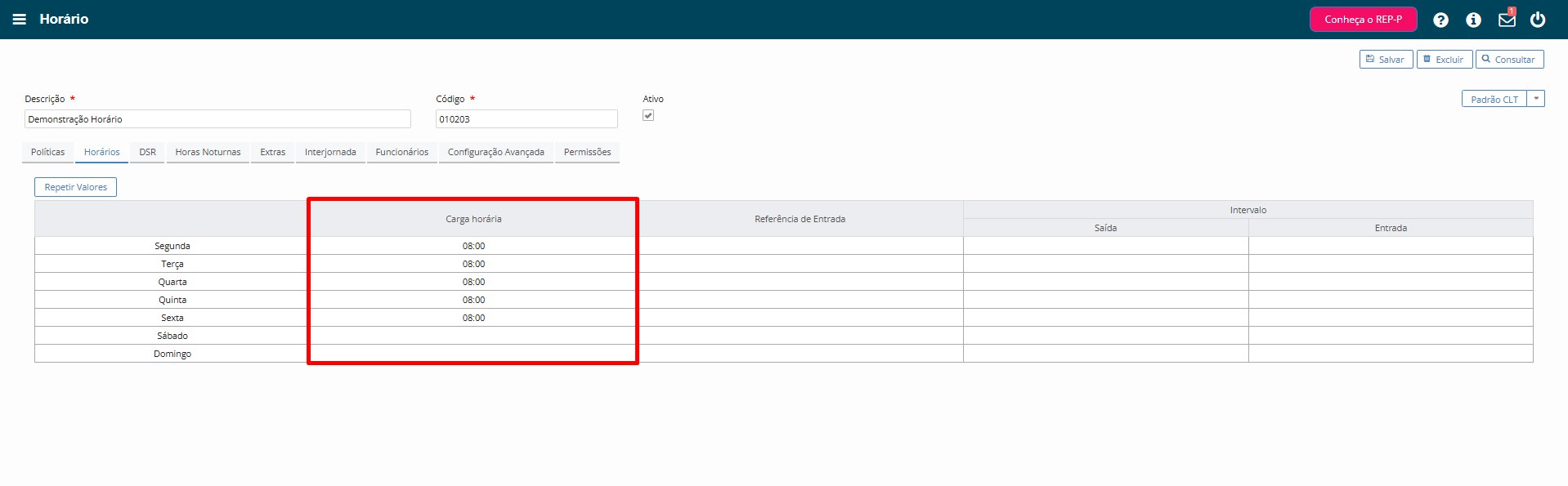Click the Domingo carga horária cell
1568x486 pixels.
473,354
